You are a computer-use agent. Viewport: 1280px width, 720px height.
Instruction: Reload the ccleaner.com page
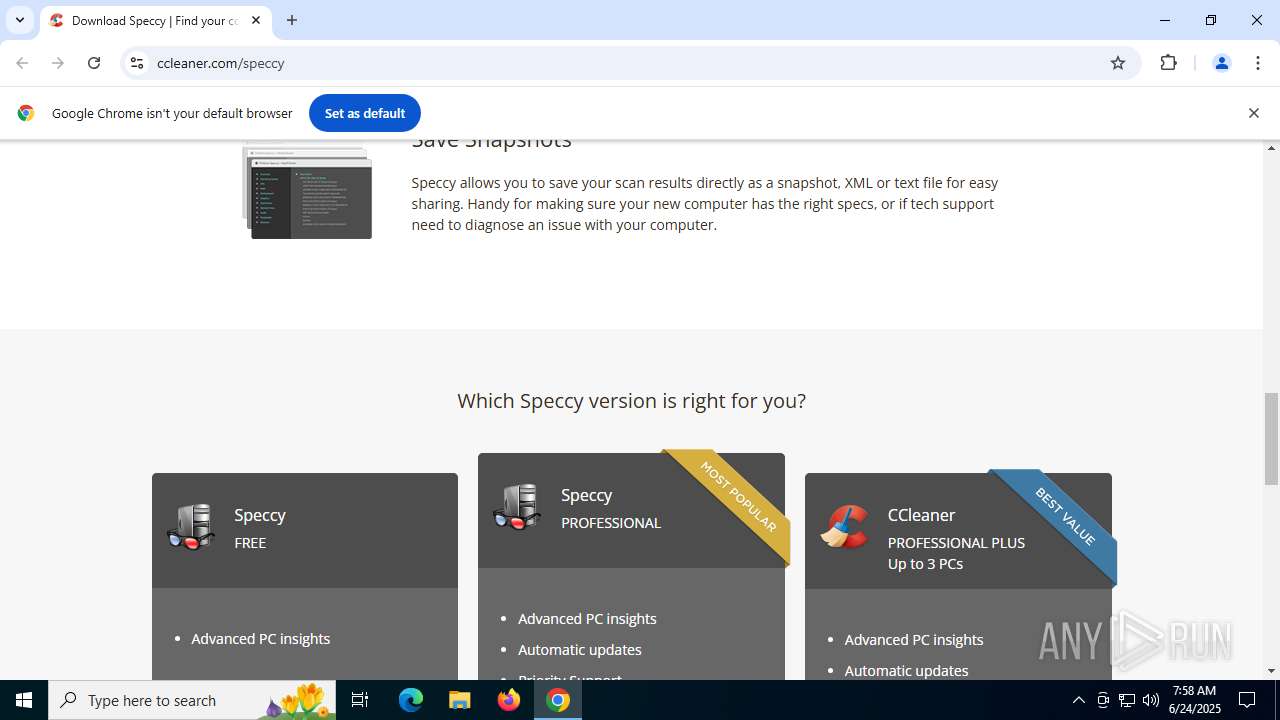(94, 63)
